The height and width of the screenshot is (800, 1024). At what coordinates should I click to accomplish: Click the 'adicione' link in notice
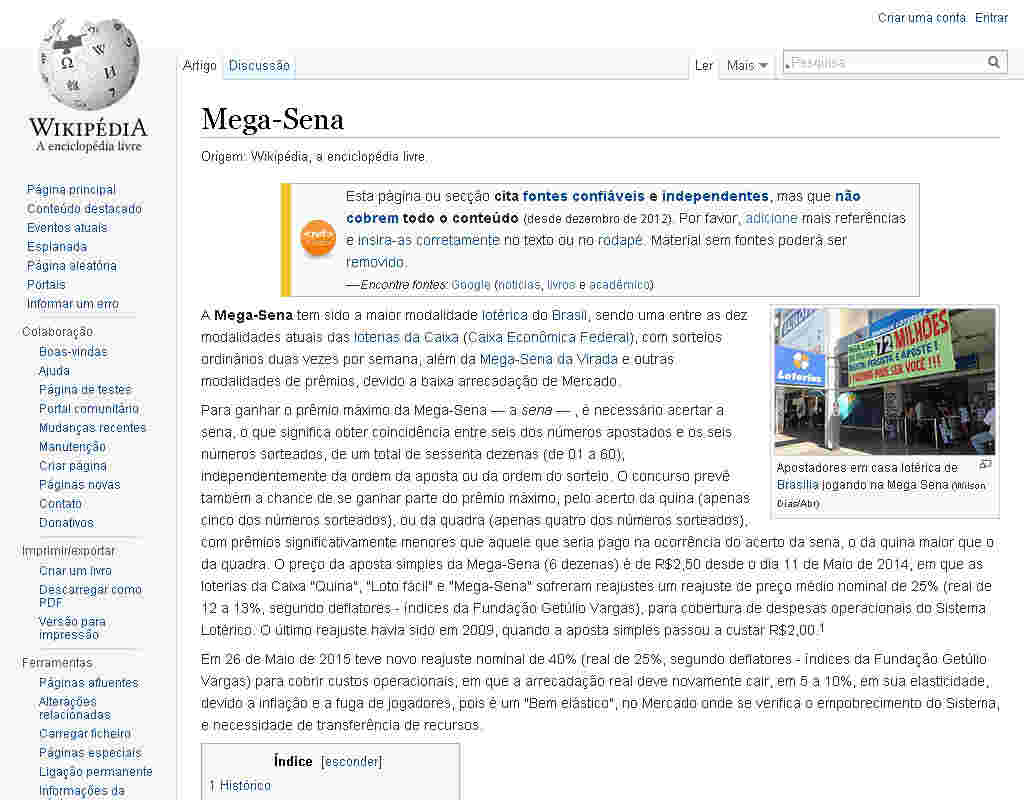[771, 218]
